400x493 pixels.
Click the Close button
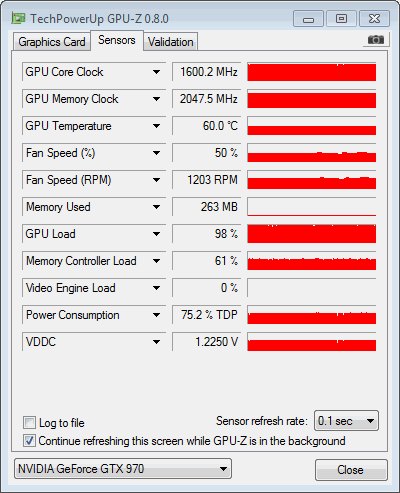coord(351,470)
